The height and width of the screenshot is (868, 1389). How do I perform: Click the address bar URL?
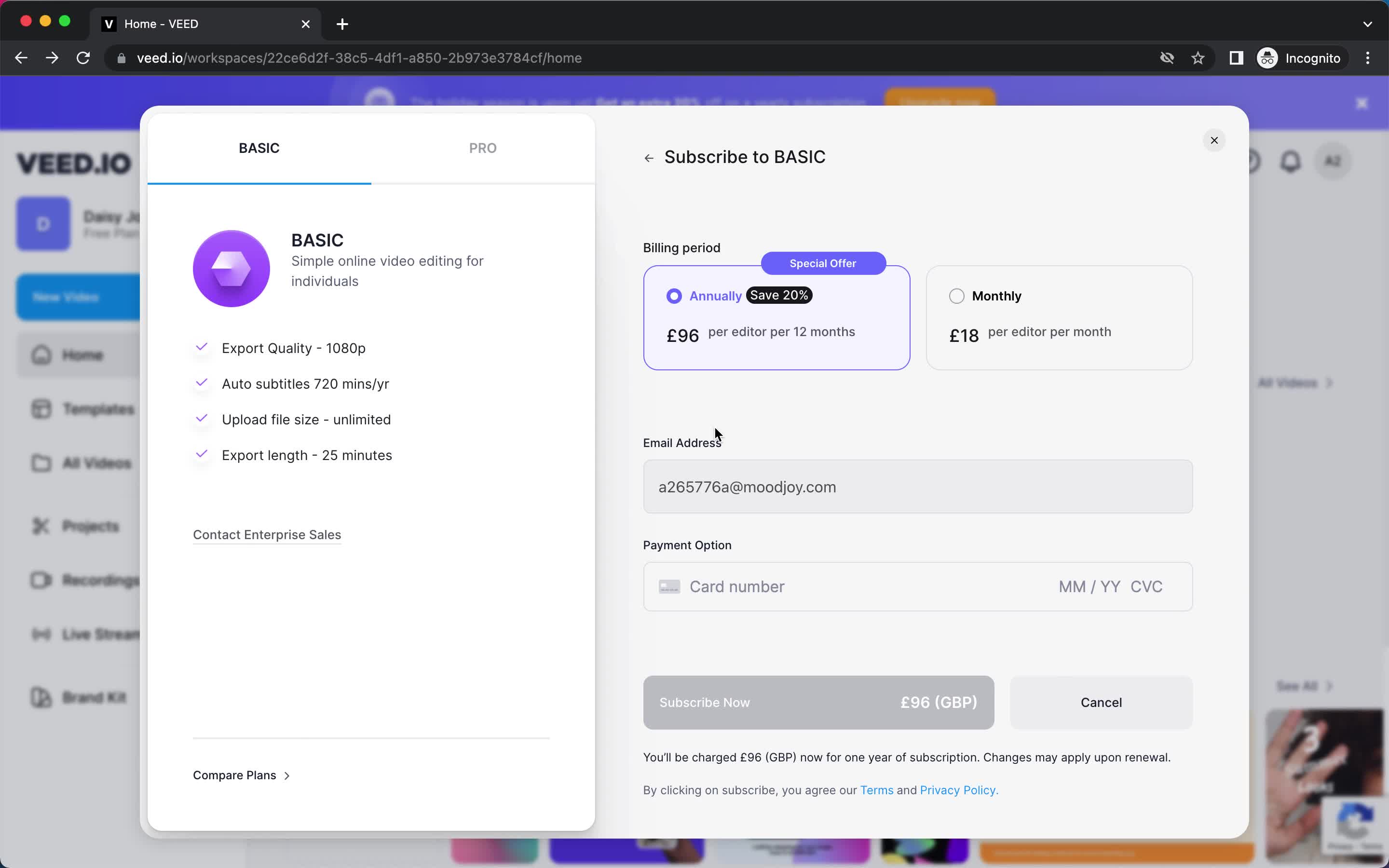(x=359, y=58)
